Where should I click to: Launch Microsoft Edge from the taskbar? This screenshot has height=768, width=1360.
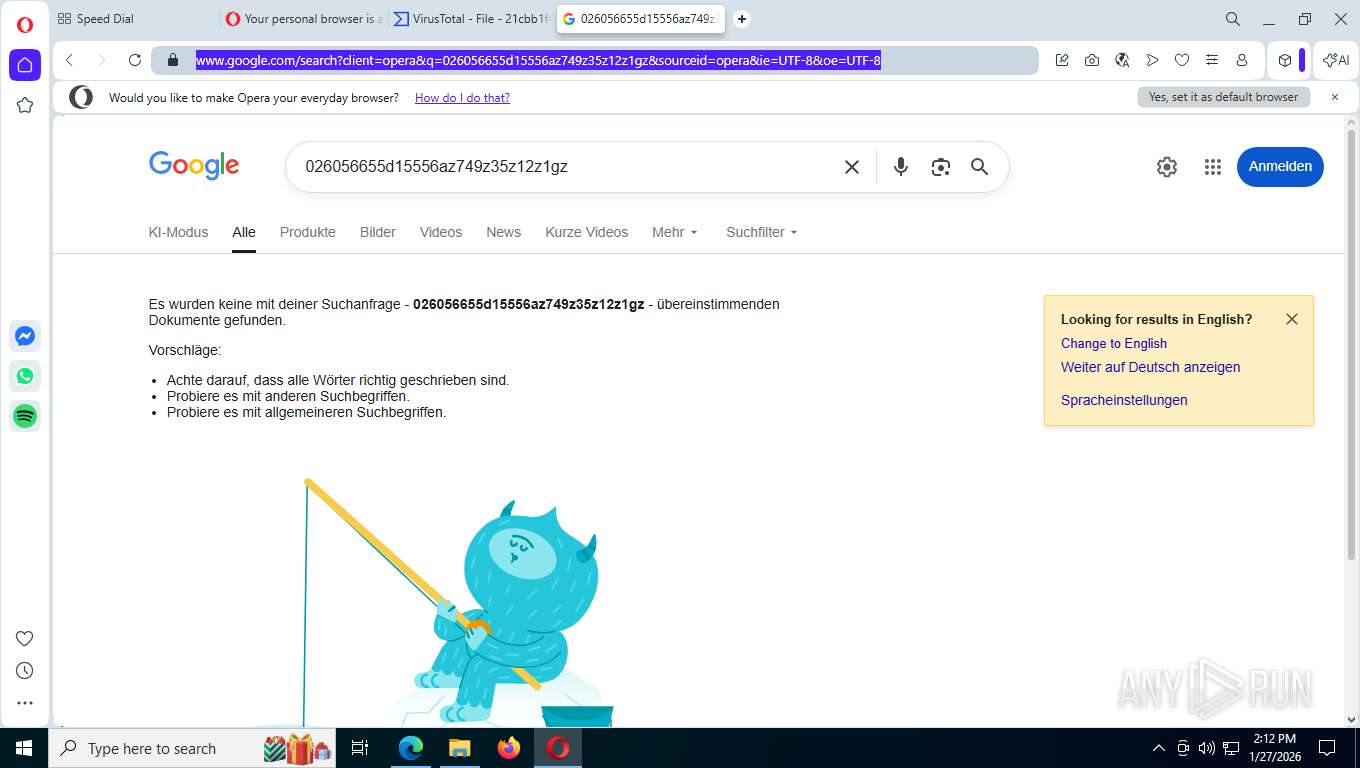click(410, 748)
